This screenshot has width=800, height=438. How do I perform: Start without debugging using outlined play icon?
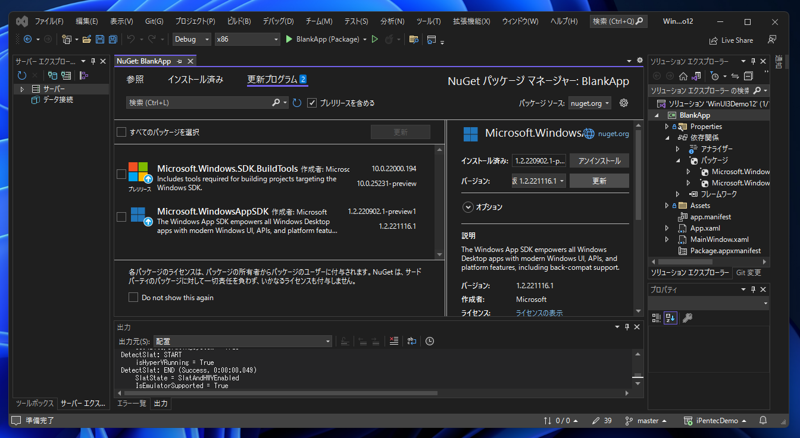375,39
